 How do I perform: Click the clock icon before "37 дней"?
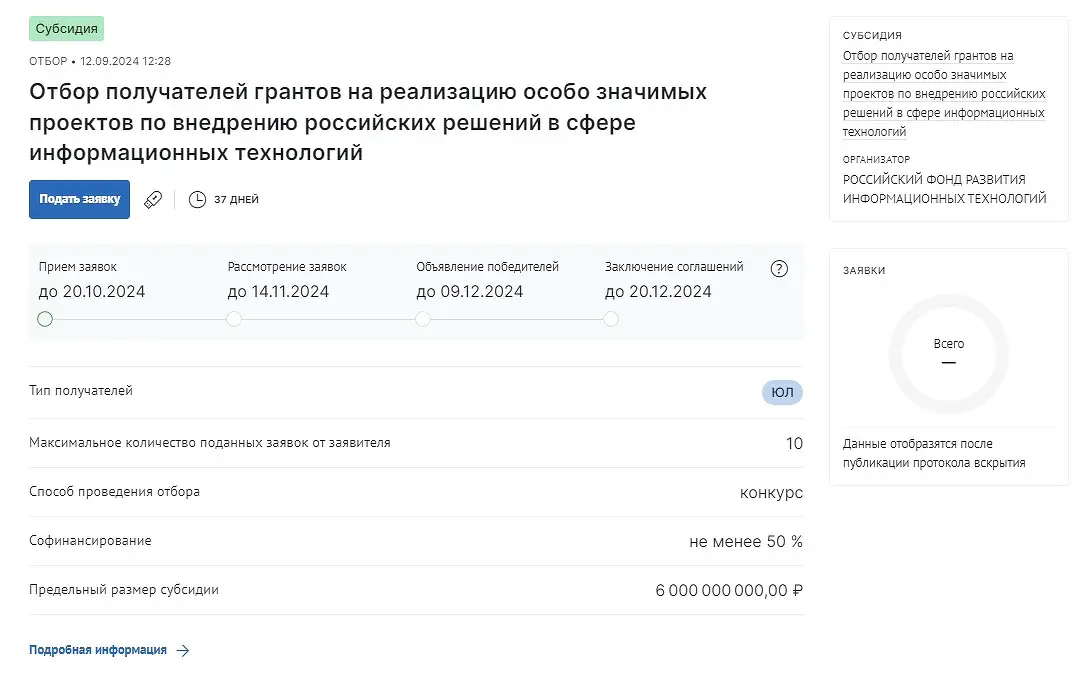pos(197,199)
